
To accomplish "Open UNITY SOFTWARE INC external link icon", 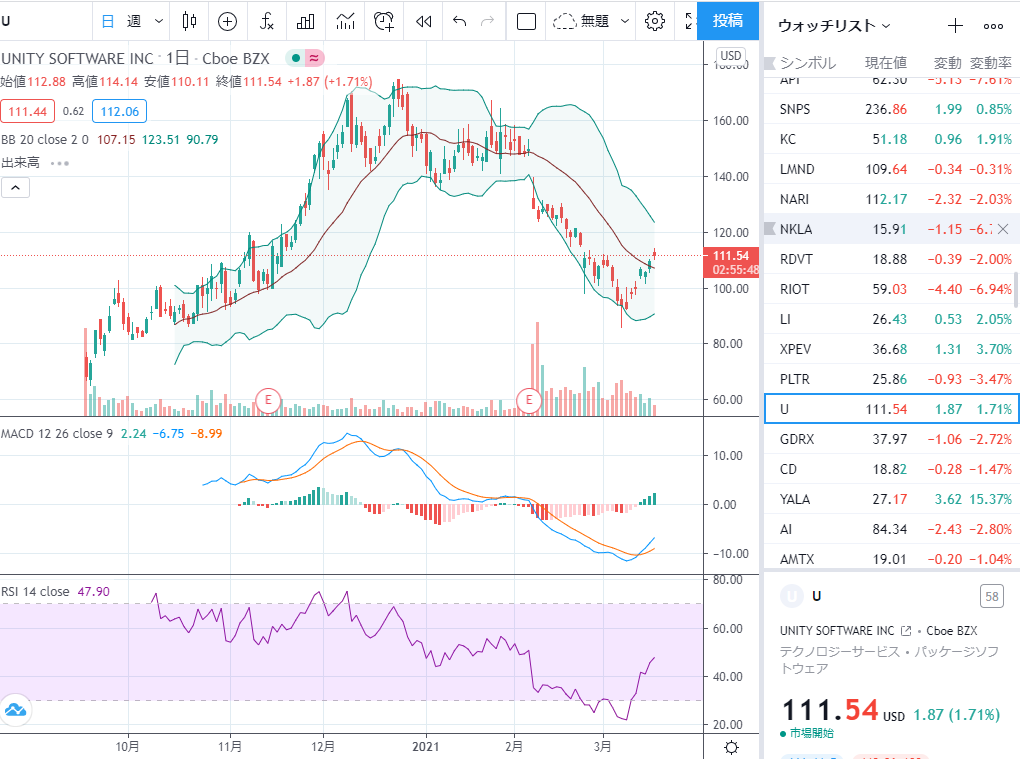I will (x=906, y=631).
